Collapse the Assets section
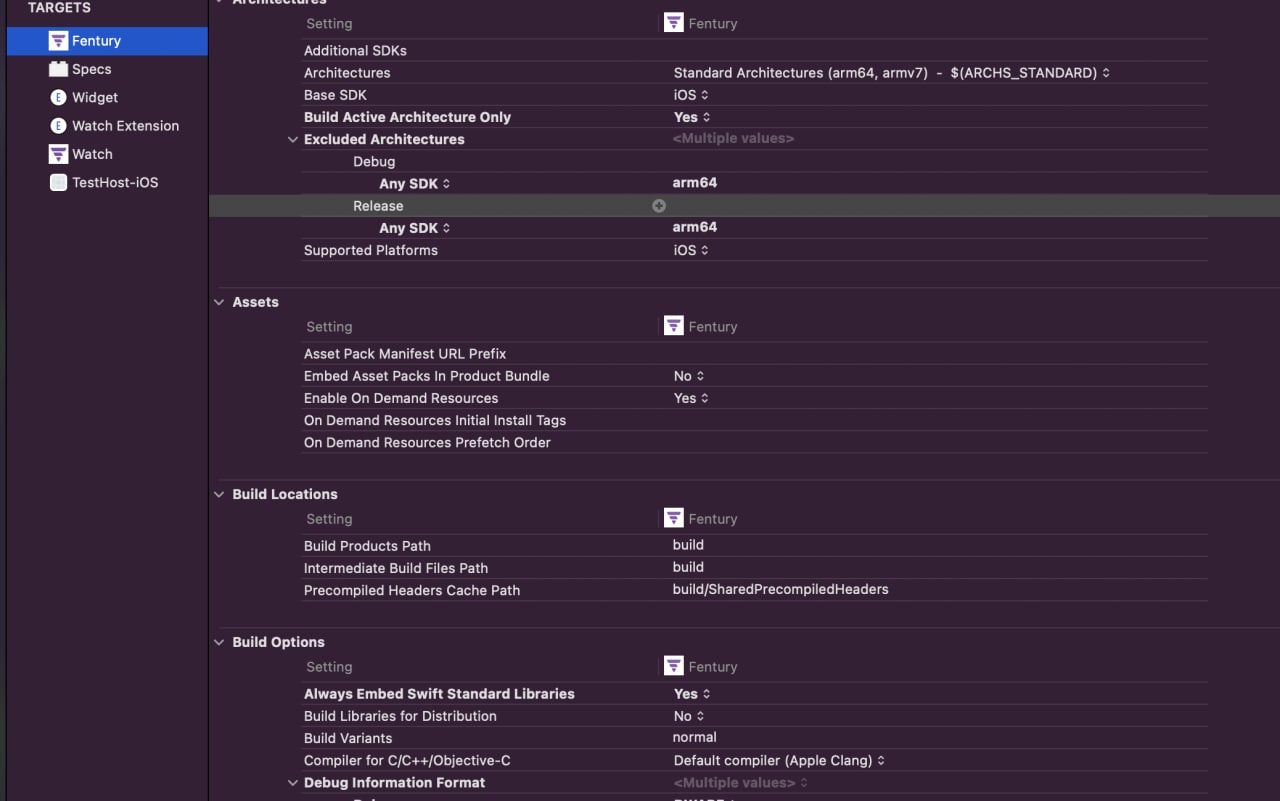1280x801 pixels. tap(219, 302)
